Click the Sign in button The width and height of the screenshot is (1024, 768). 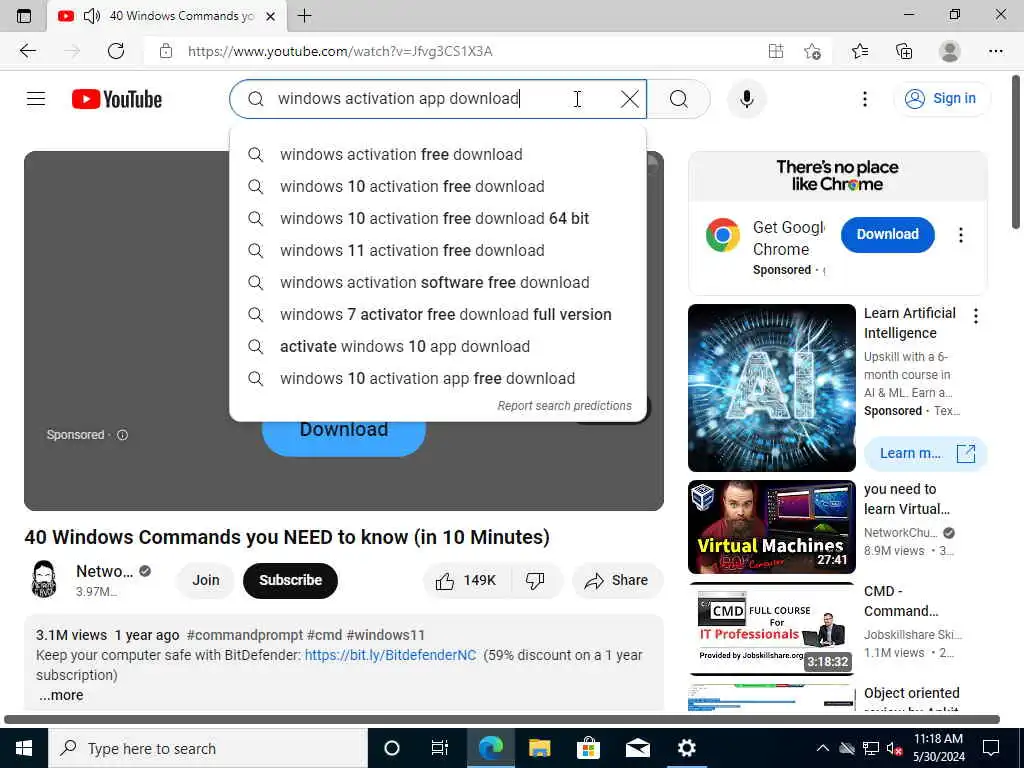click(x=941, y=99)
